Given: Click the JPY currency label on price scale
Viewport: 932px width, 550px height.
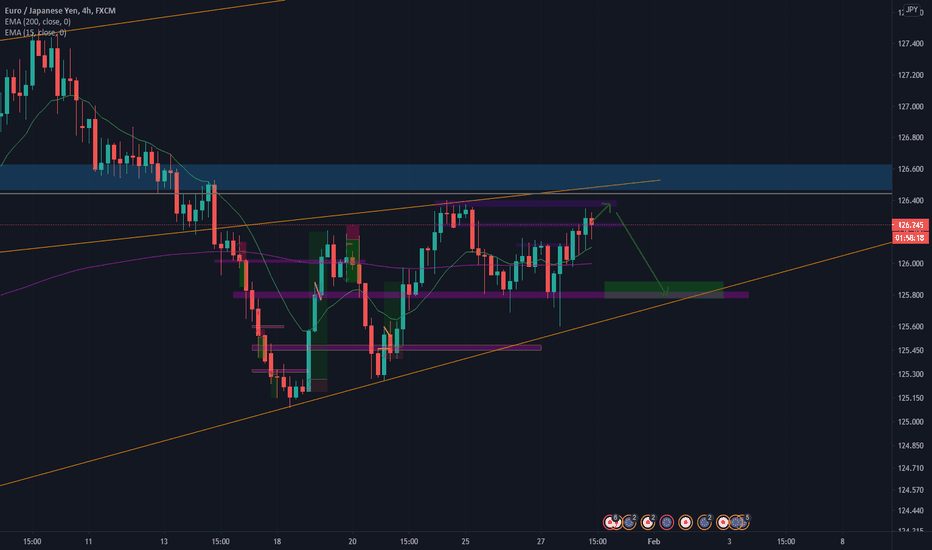Looking at the screenshot, I should click(912, 10).
